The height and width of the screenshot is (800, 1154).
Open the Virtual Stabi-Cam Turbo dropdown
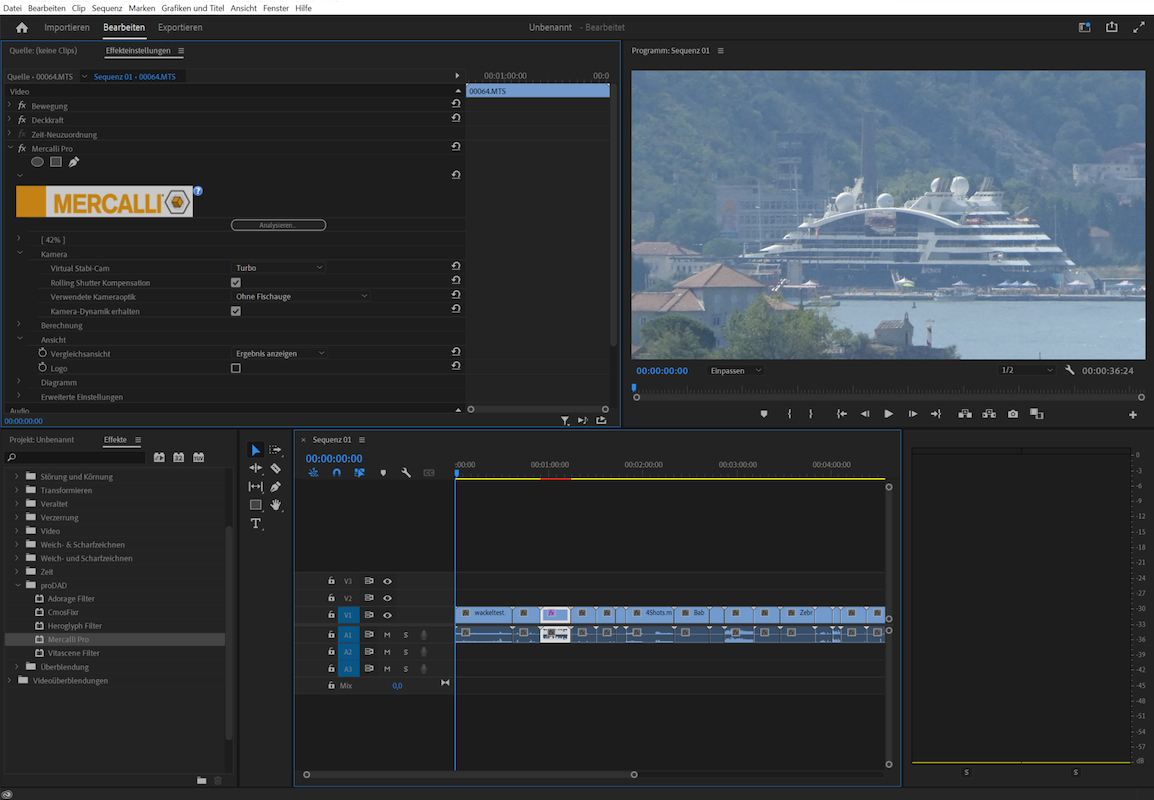[x=278, y=267]
